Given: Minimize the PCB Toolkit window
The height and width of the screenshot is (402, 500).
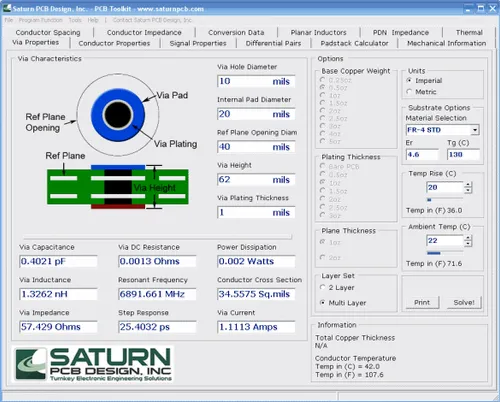Looking at the screenshot, I should pyautogui.click(x=468, y=8).
